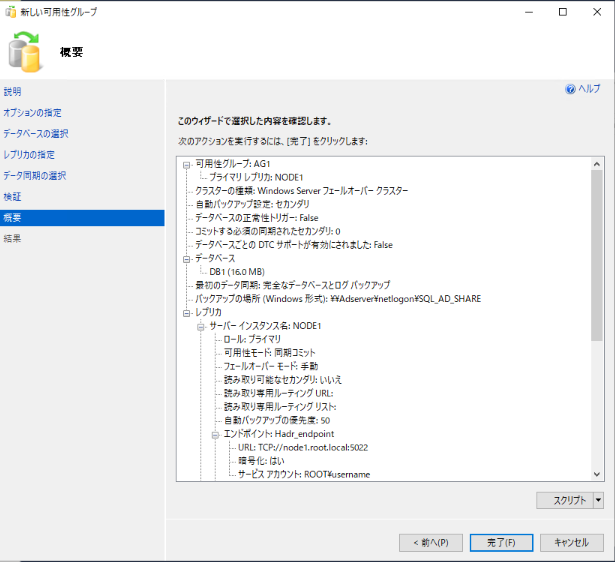Select ロール: プライマリ row
This screenshot has height=562, width=615.
point(252,340)
